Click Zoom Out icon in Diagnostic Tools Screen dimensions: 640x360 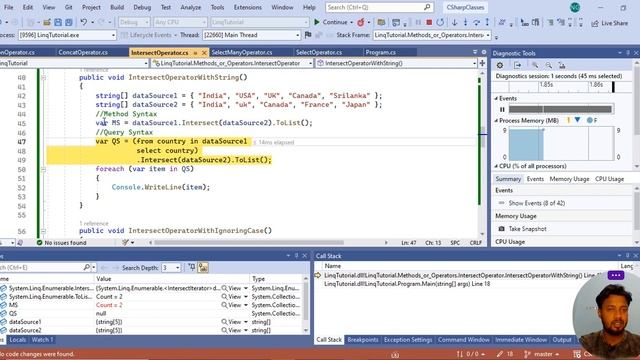click(x=549, y=65)
